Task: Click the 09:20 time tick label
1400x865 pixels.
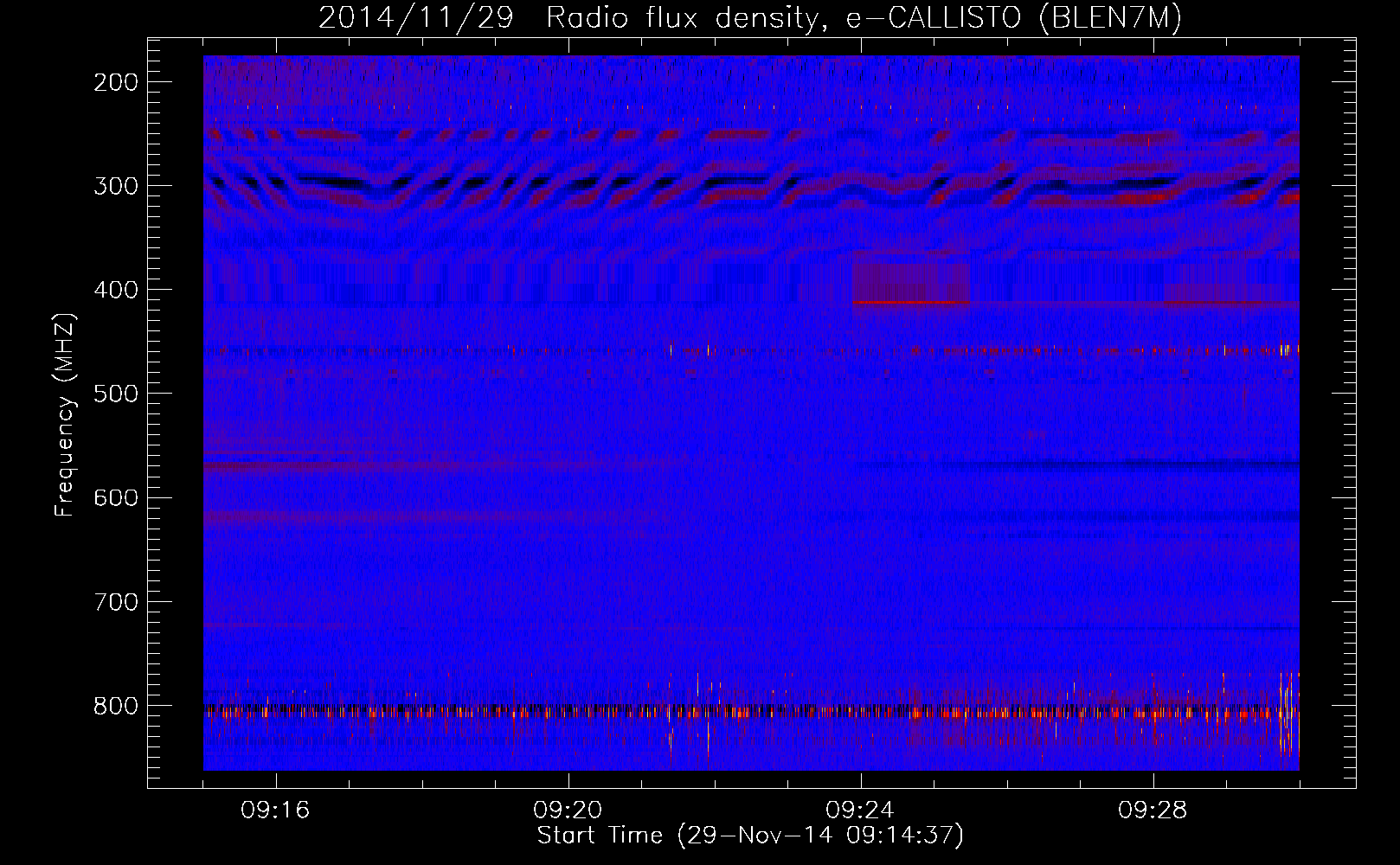Action: [x=568, y=811]
